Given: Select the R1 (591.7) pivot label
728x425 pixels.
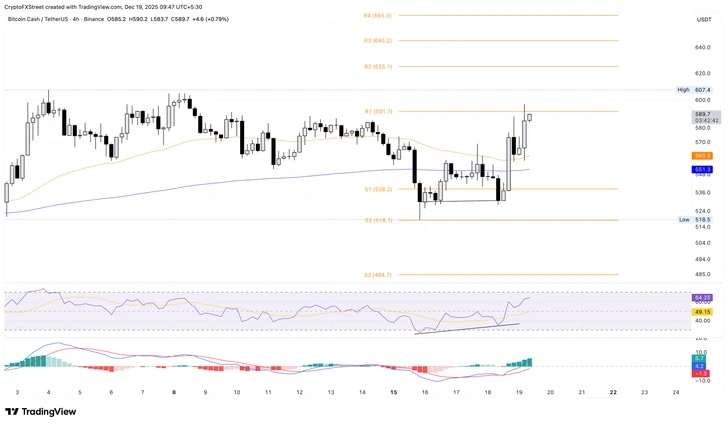Looking at the screenshot, I should 378,111.
